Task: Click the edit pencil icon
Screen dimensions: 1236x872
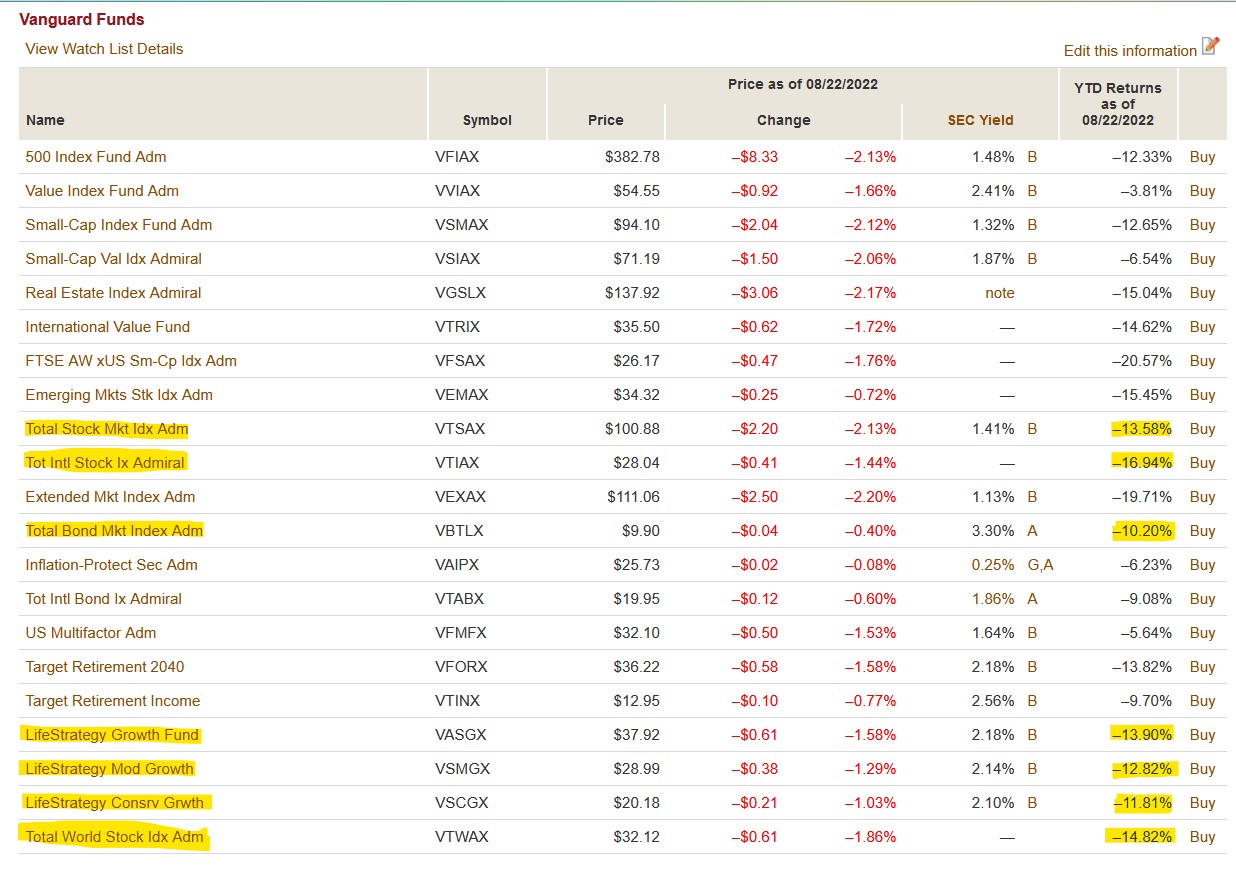Action: coord(1211,46)
